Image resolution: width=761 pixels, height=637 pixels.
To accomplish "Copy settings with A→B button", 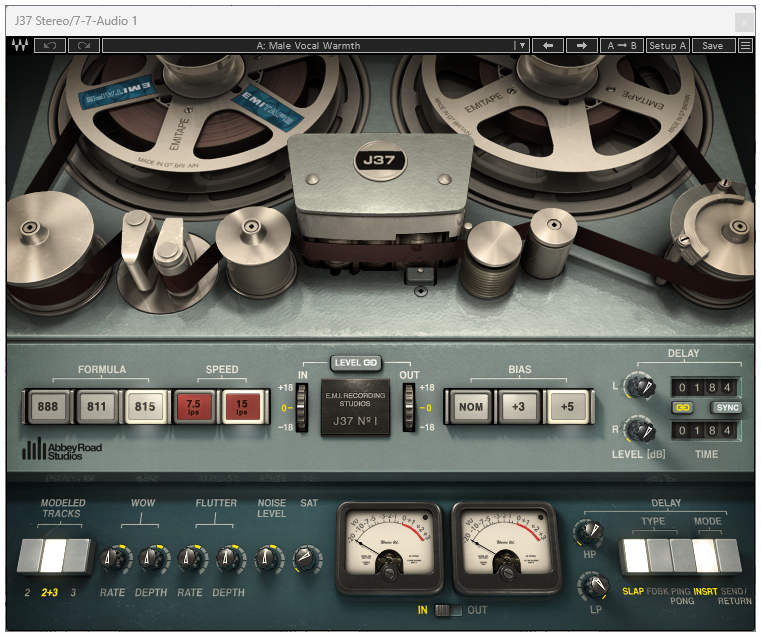I will pos(620,46).
